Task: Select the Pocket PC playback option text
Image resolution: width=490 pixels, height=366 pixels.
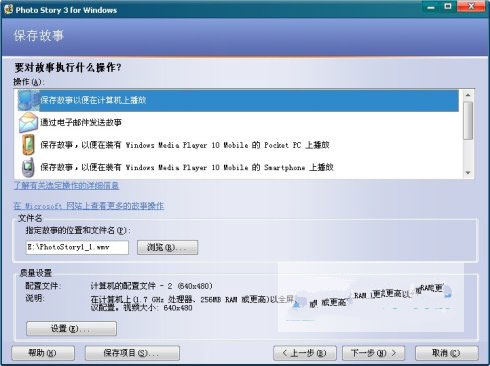Action: (185, 145)
